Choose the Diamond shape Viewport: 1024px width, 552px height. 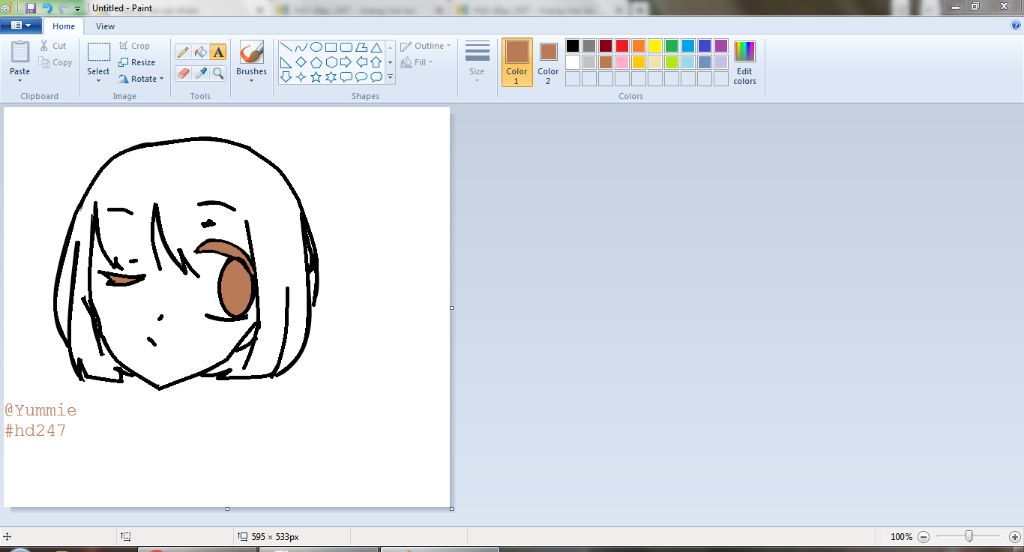pyautogui.click(x=300, y=62)
